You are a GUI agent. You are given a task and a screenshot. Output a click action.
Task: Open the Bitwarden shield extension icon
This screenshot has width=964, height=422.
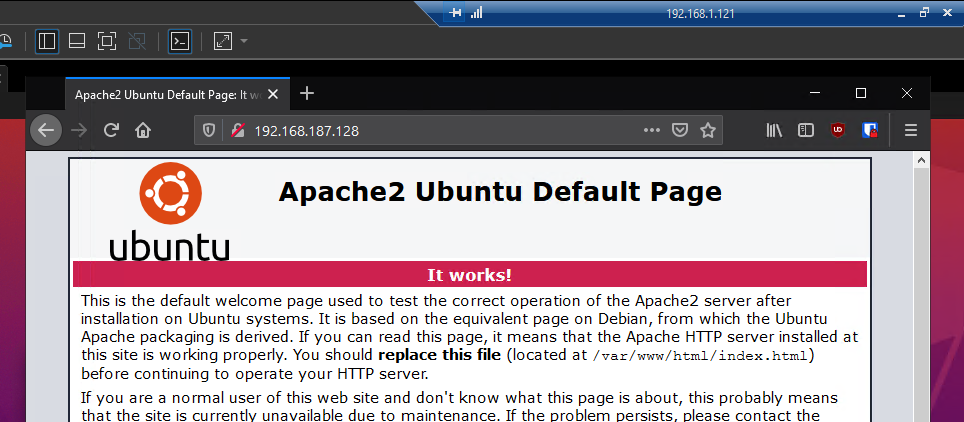click(869, 130)
